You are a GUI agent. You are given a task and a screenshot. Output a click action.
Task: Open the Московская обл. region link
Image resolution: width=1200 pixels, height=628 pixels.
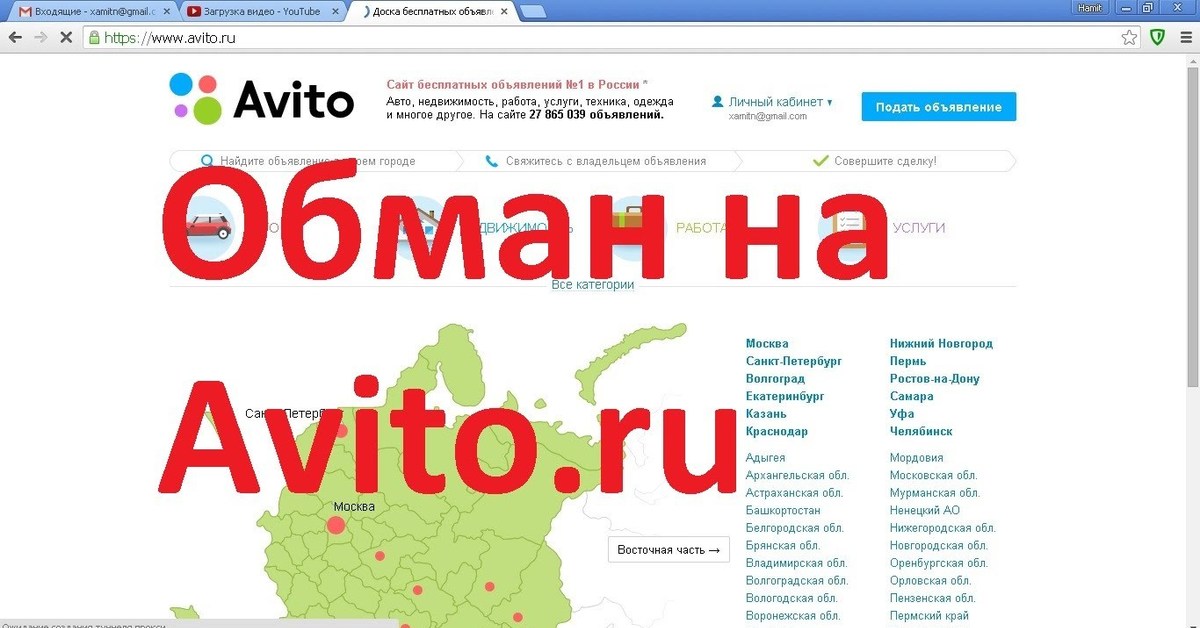[x=934, y=475]
